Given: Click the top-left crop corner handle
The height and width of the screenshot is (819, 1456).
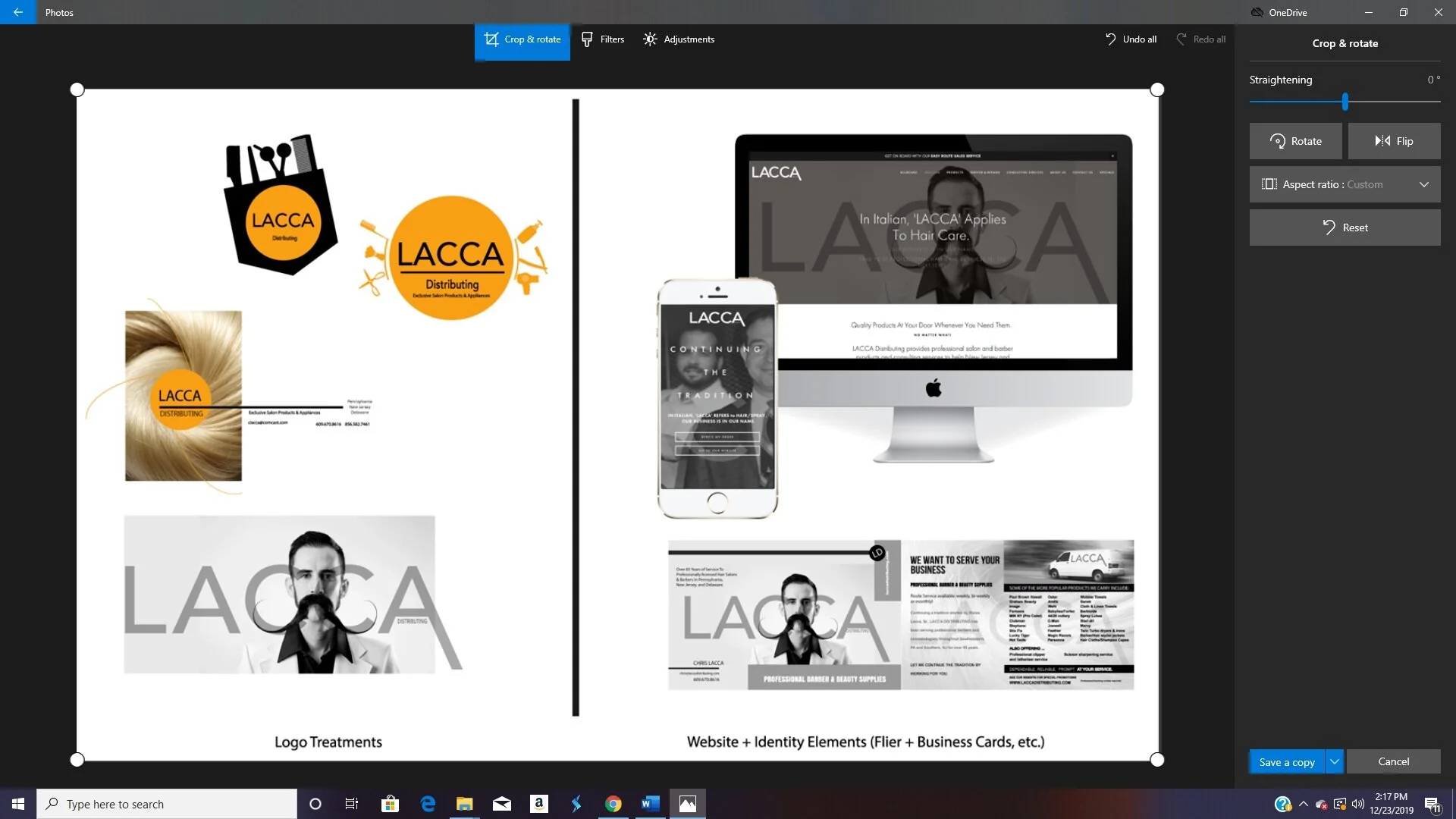Looking at the screenshot, I should point(77,89).
